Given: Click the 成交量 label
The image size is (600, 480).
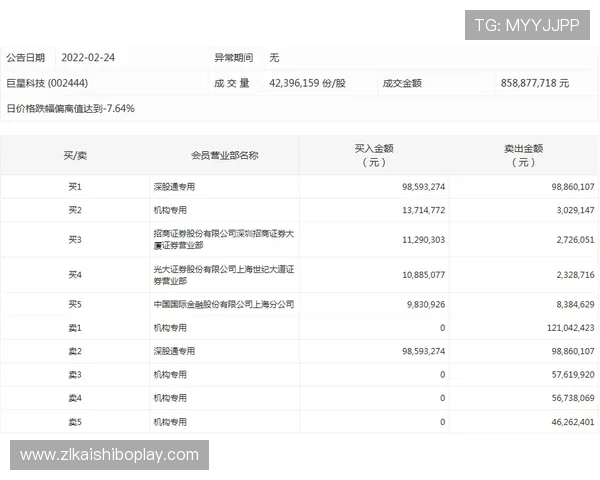Looking at the screenshot, I should coord(232,83).
